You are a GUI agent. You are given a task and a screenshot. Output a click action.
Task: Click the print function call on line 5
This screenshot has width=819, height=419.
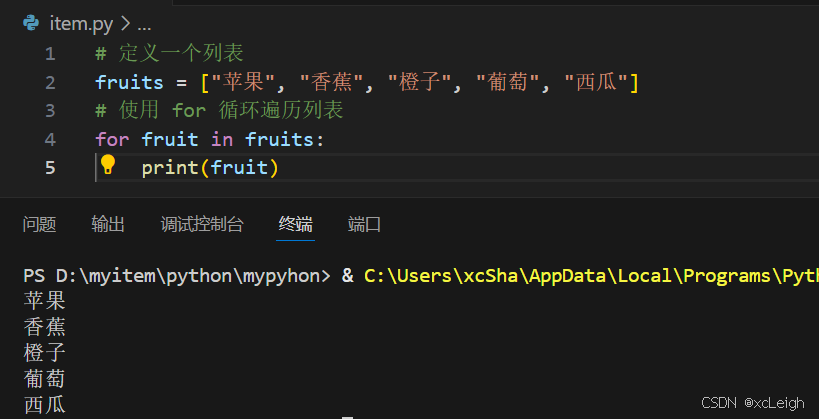[210, 168]
